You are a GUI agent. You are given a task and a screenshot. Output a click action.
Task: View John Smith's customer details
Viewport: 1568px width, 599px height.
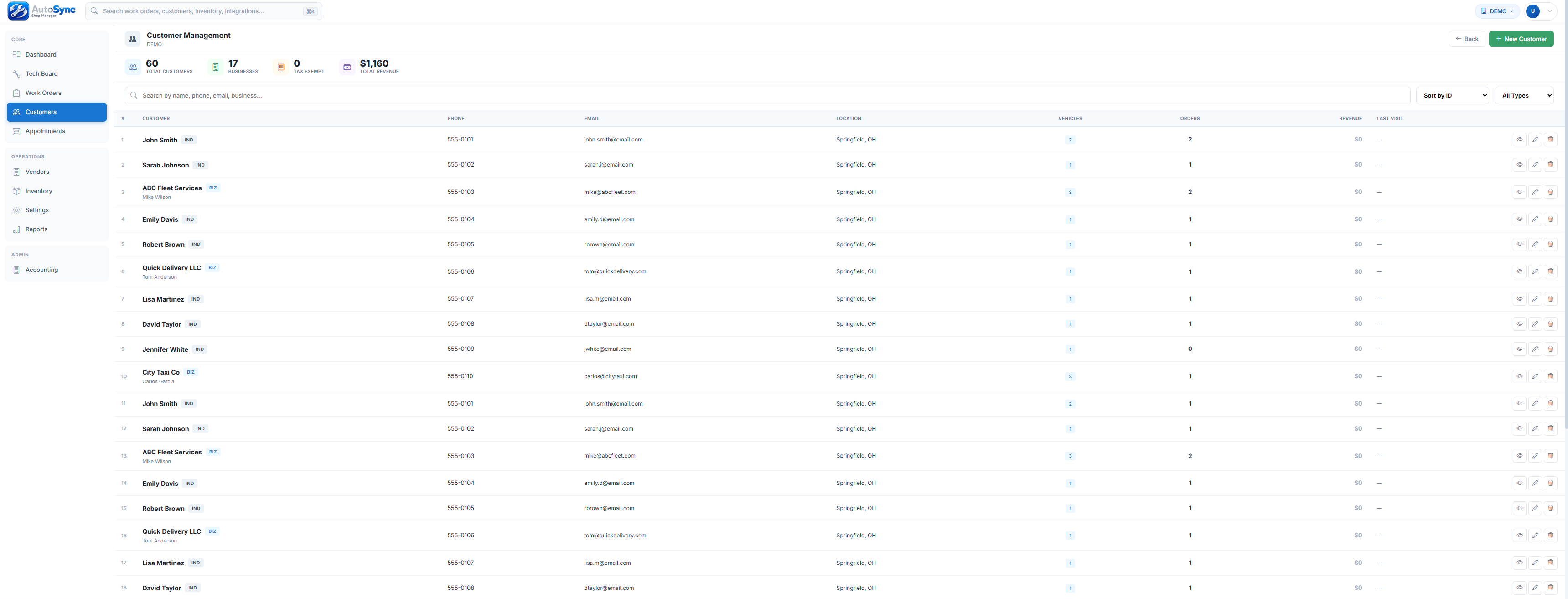coord(1520,140)
